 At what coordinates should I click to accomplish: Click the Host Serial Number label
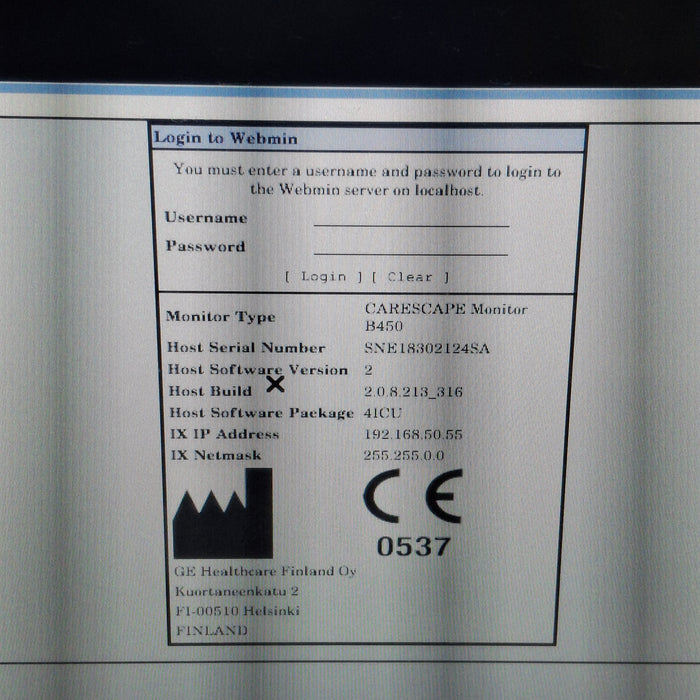(x=245, y=348)
